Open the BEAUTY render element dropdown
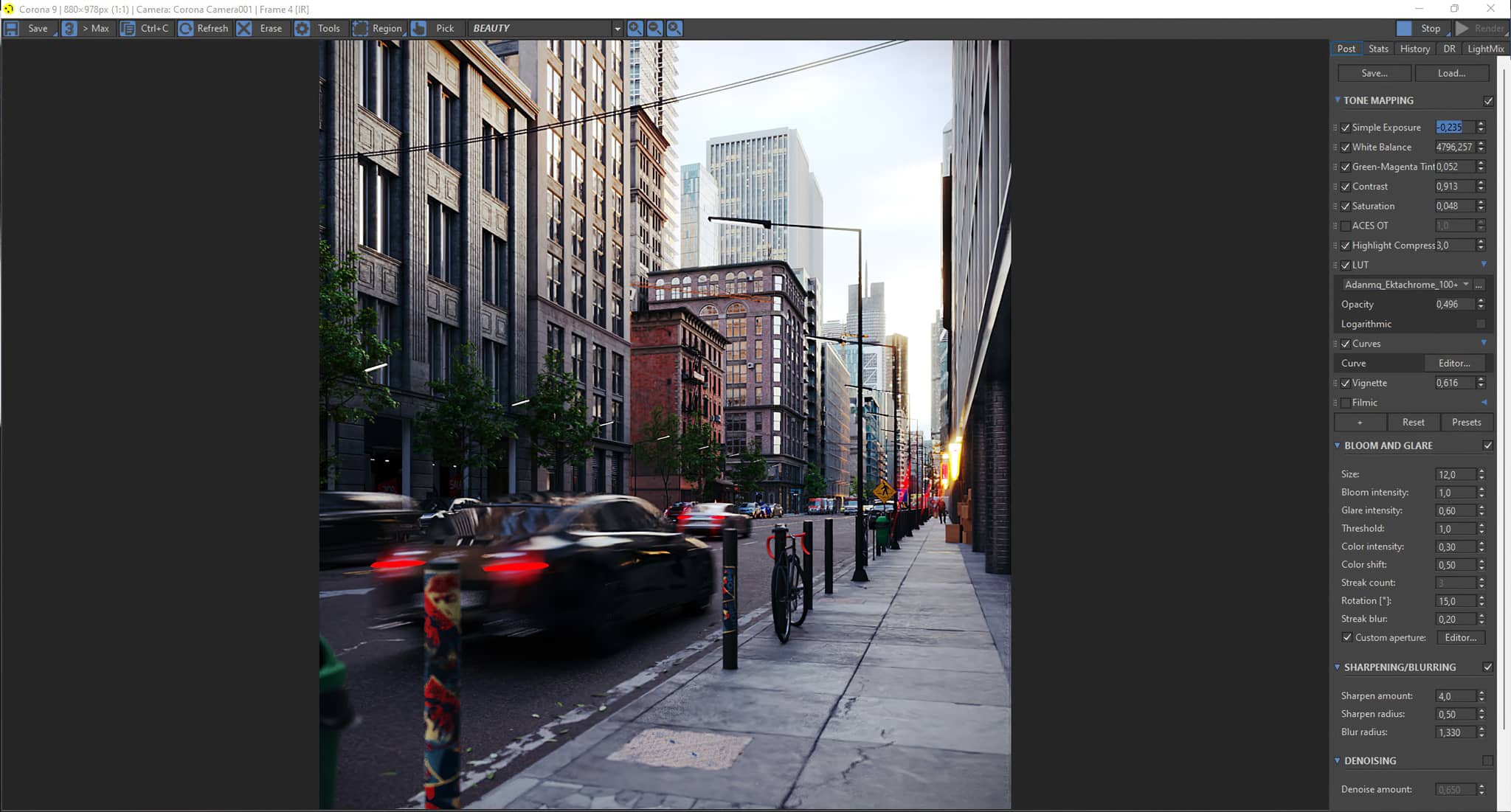This screenshot has height=812, width=1511. (617, 28)
